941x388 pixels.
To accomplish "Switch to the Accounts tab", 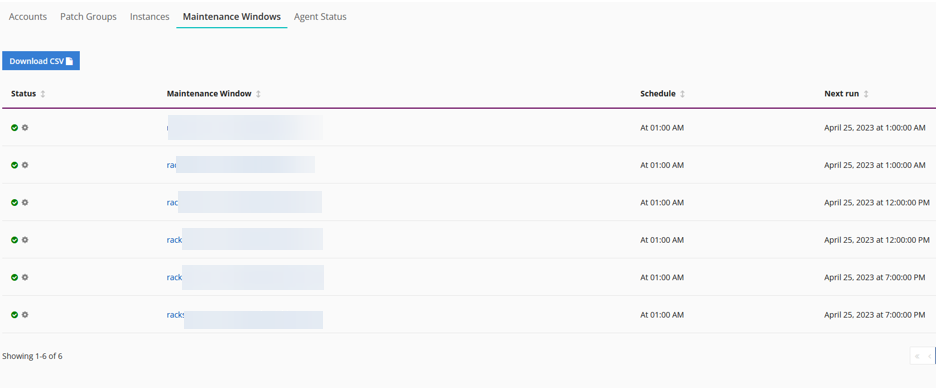I will [28, 17].
